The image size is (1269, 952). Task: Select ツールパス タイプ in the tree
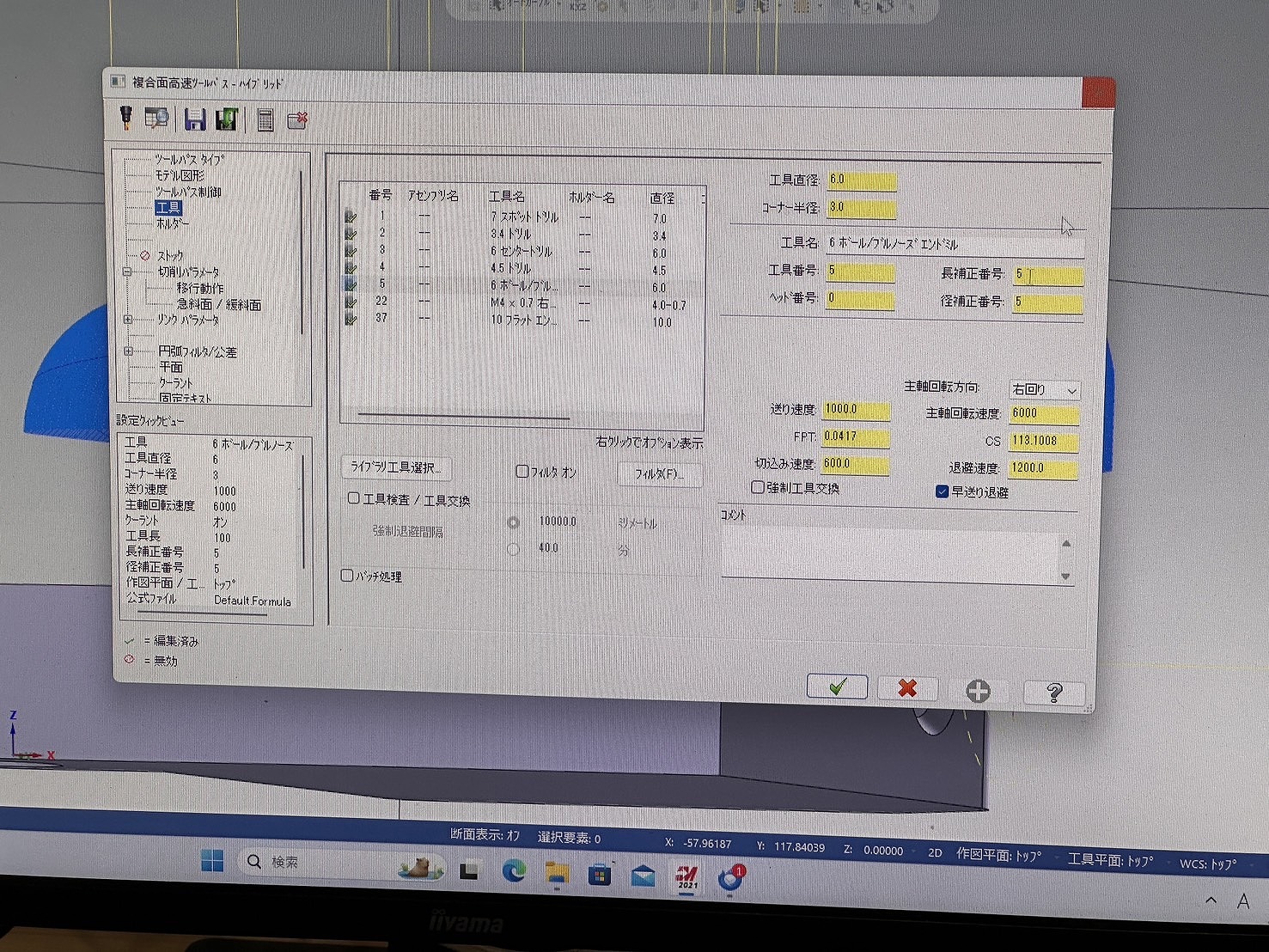(x=189, y=159)
